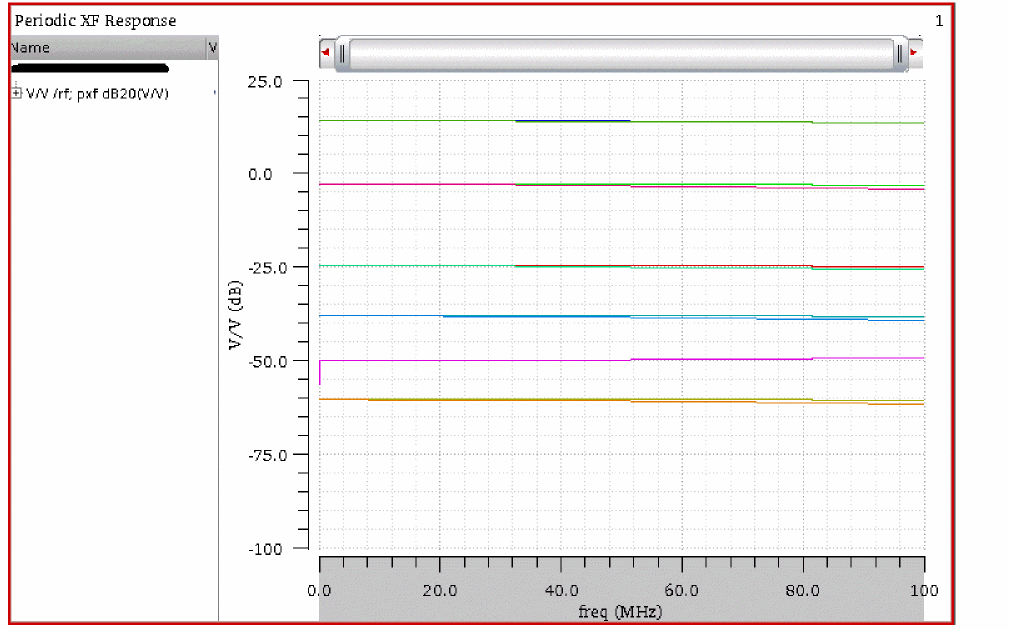Click the middle of the horizontal zoom scrollbar thumb

(x=620, y=54)
